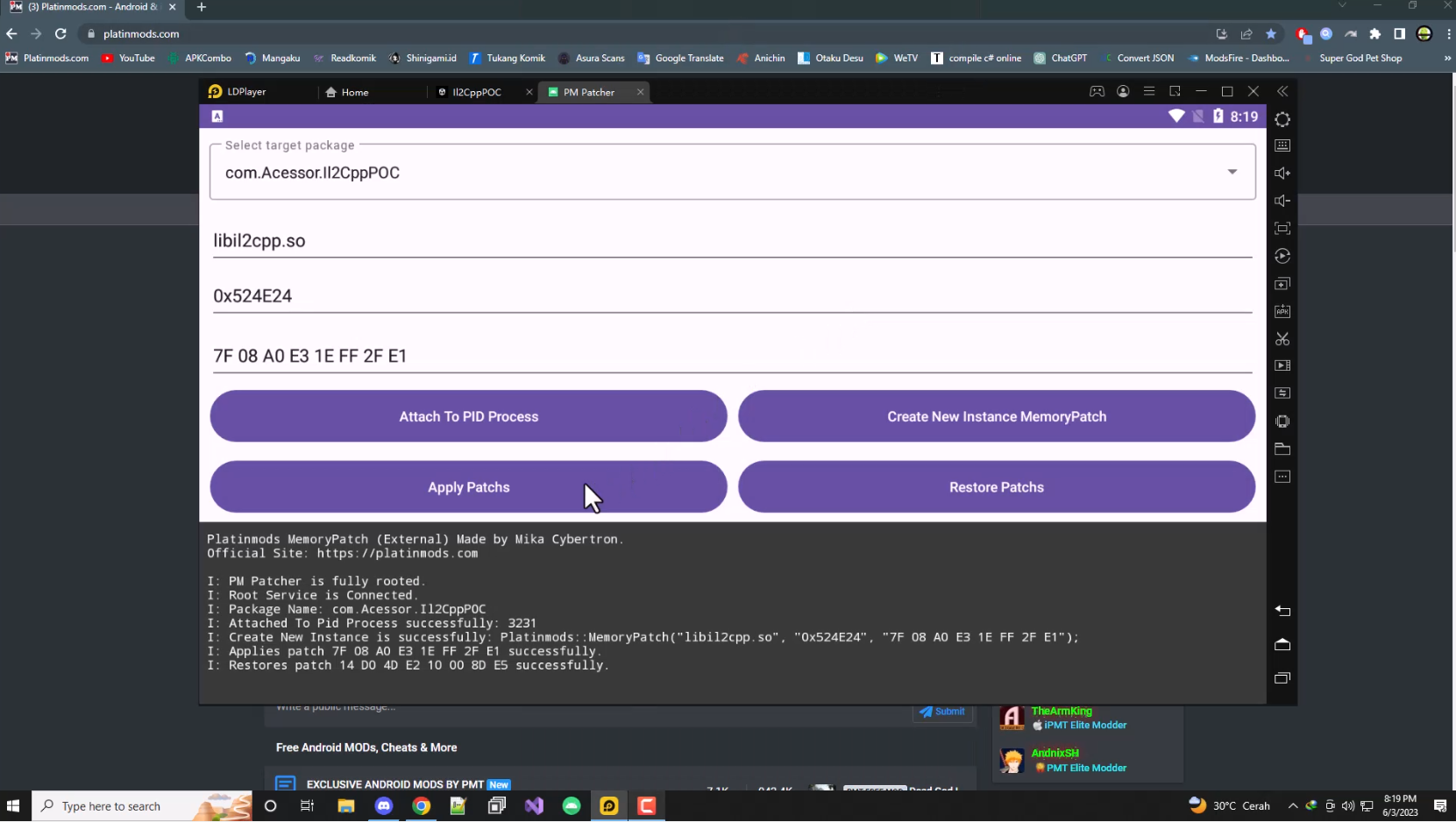Click the Attach To PID Process button
The width and height of the screenshot is (1456, 822).
(x=468, y=416)
